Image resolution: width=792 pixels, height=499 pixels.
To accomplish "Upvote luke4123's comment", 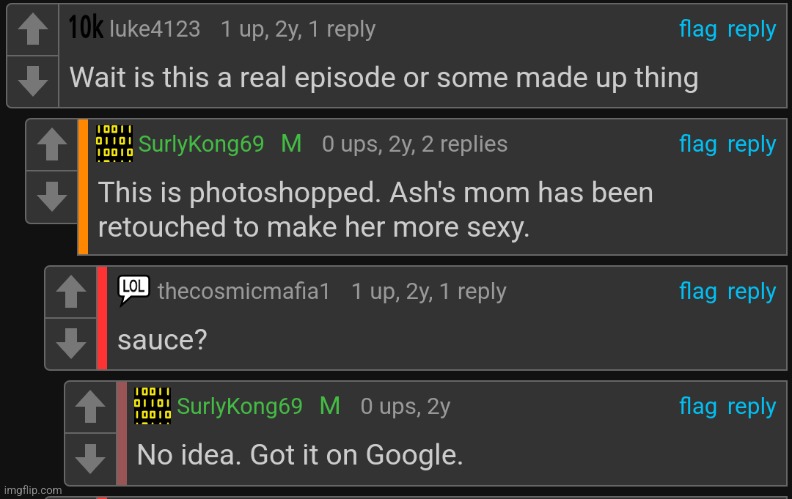I will (33, 29).
